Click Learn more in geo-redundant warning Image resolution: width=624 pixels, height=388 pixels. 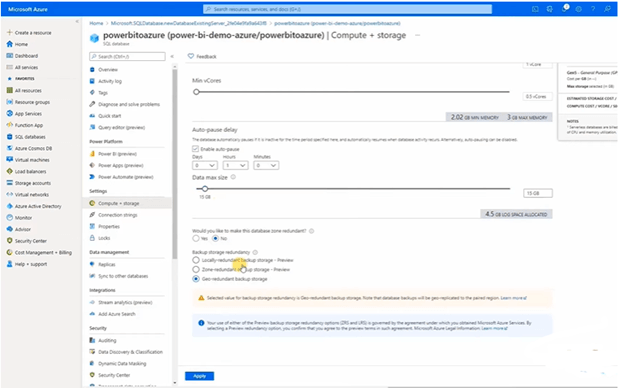pos(513,298)
